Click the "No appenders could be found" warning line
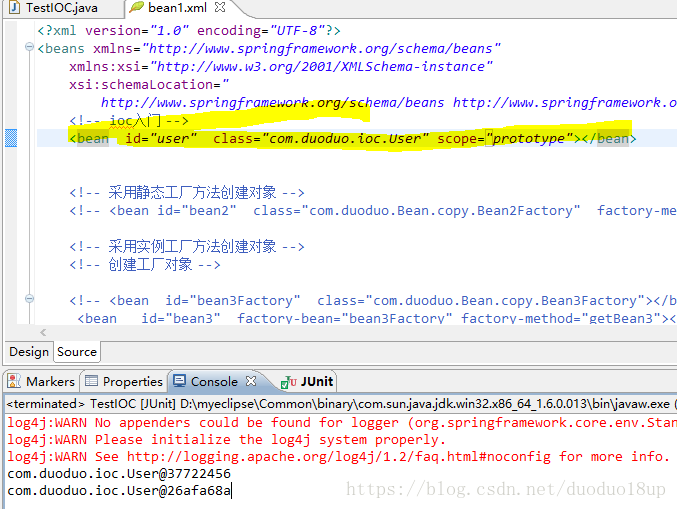The height and width of the screenshot is (509, 677). tap(342, 422)
